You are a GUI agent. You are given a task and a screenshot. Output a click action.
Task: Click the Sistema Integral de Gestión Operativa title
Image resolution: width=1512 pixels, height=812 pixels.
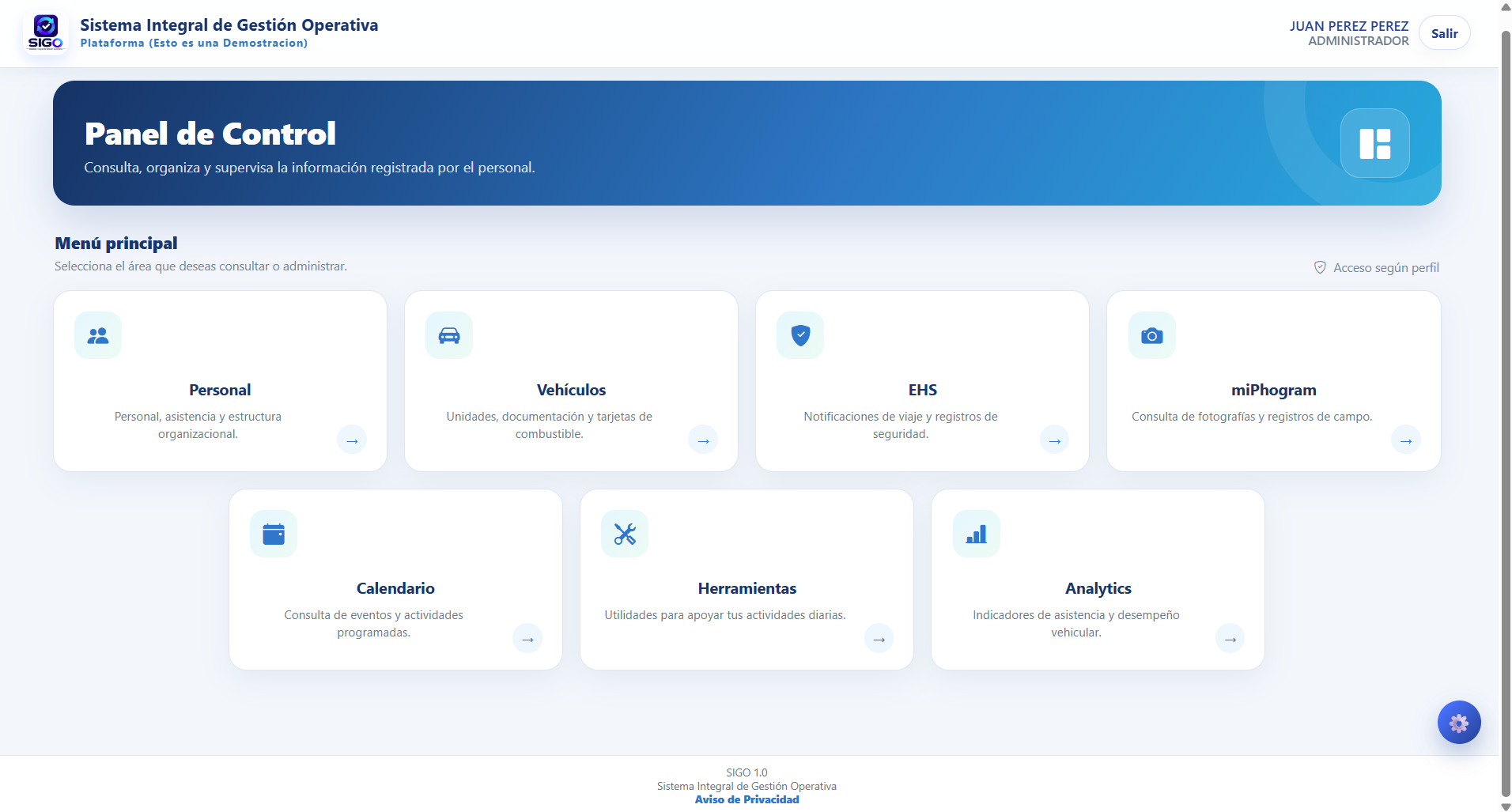click(229, 25)
